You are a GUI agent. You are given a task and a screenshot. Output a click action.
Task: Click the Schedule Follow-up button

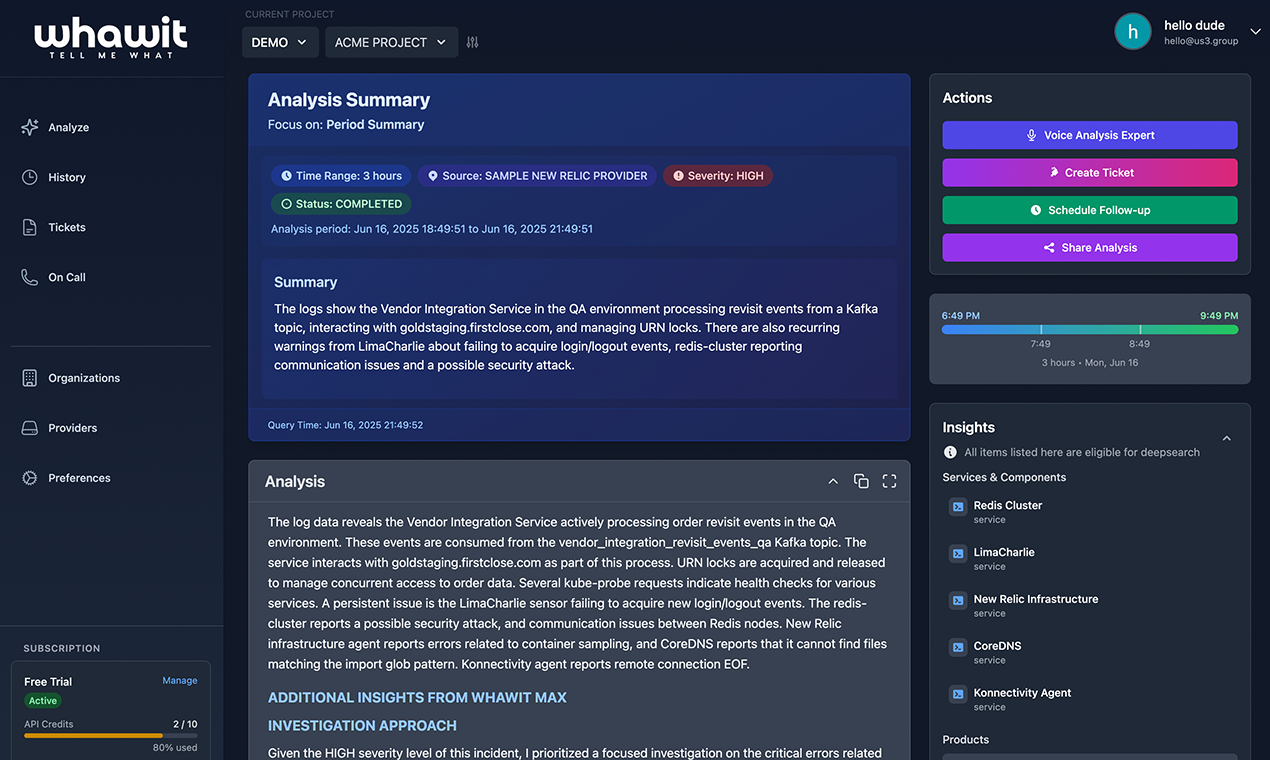pyautogui.click(x=1090, y=210)
